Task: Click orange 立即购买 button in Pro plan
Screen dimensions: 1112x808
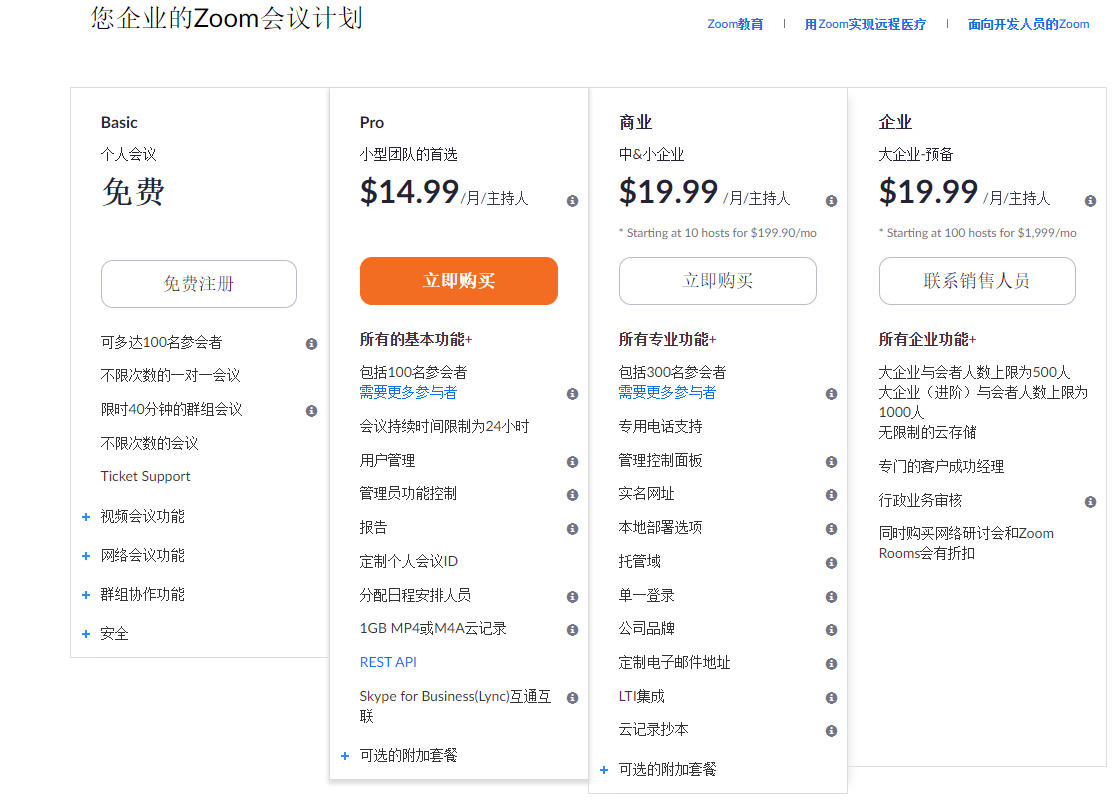Action: (459, 281)
